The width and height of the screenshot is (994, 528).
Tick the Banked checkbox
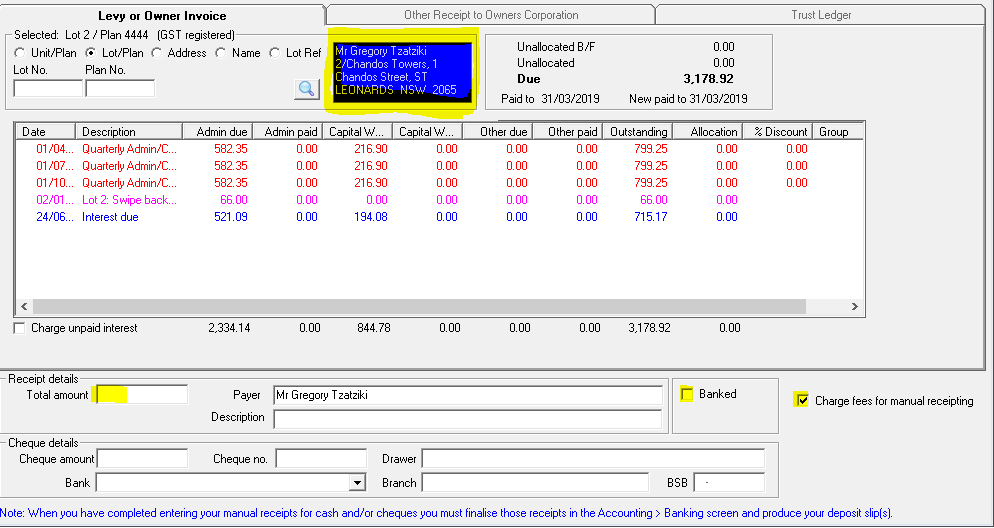coord(686,394)
